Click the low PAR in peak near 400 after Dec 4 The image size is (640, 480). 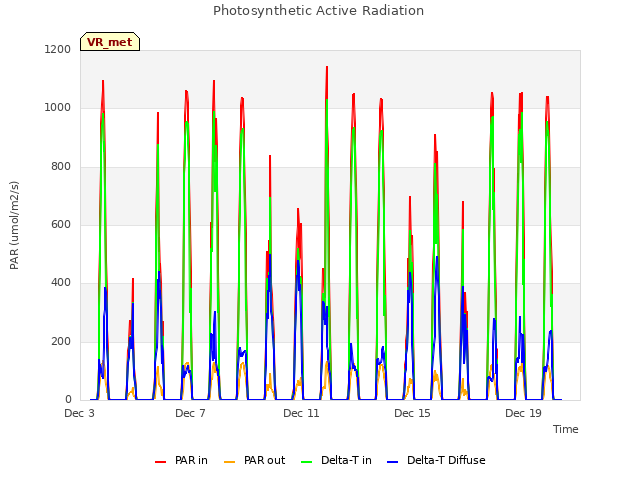[133, 279]
